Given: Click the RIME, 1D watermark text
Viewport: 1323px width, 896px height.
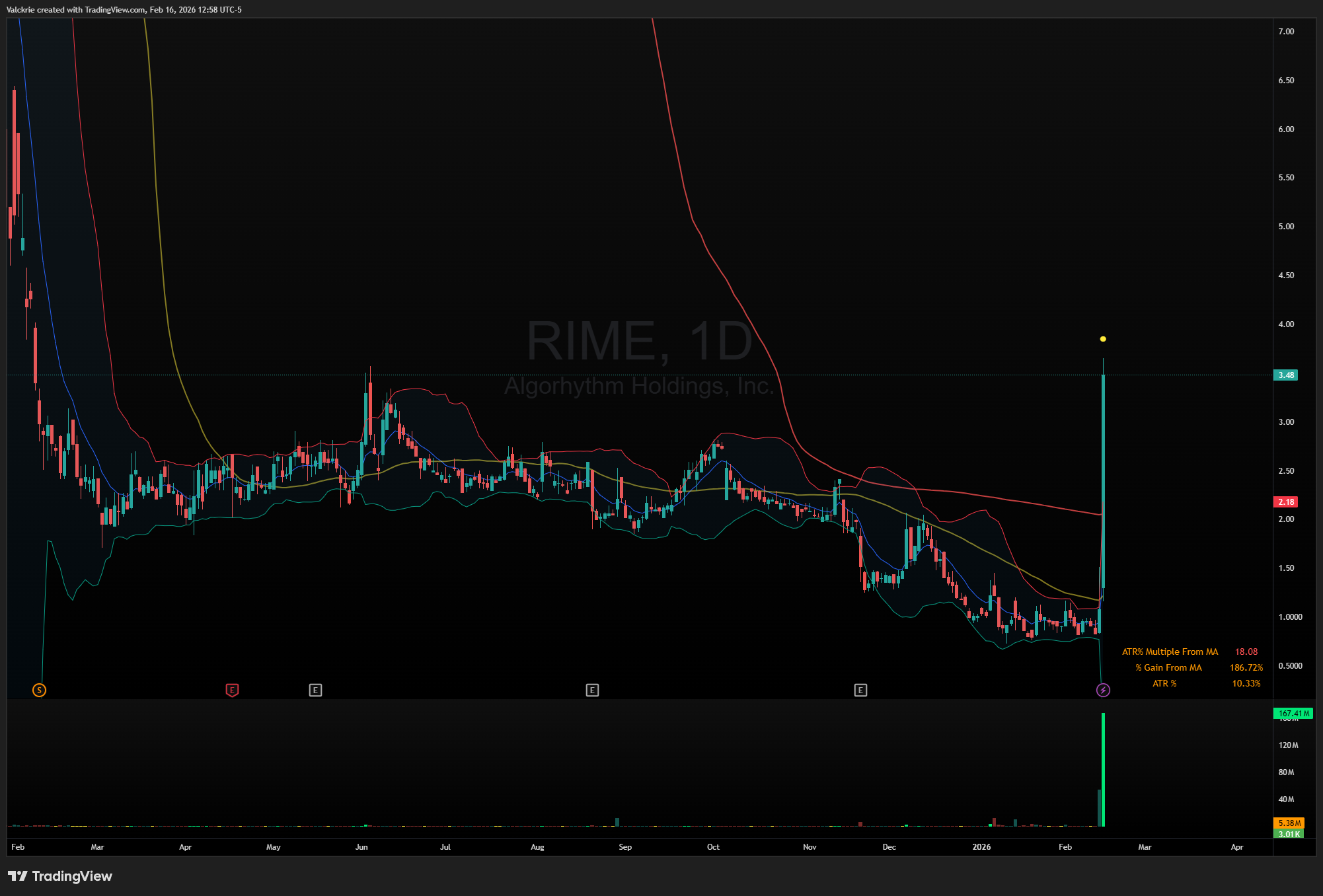Looking at the screenshot, I should (639, 342).
